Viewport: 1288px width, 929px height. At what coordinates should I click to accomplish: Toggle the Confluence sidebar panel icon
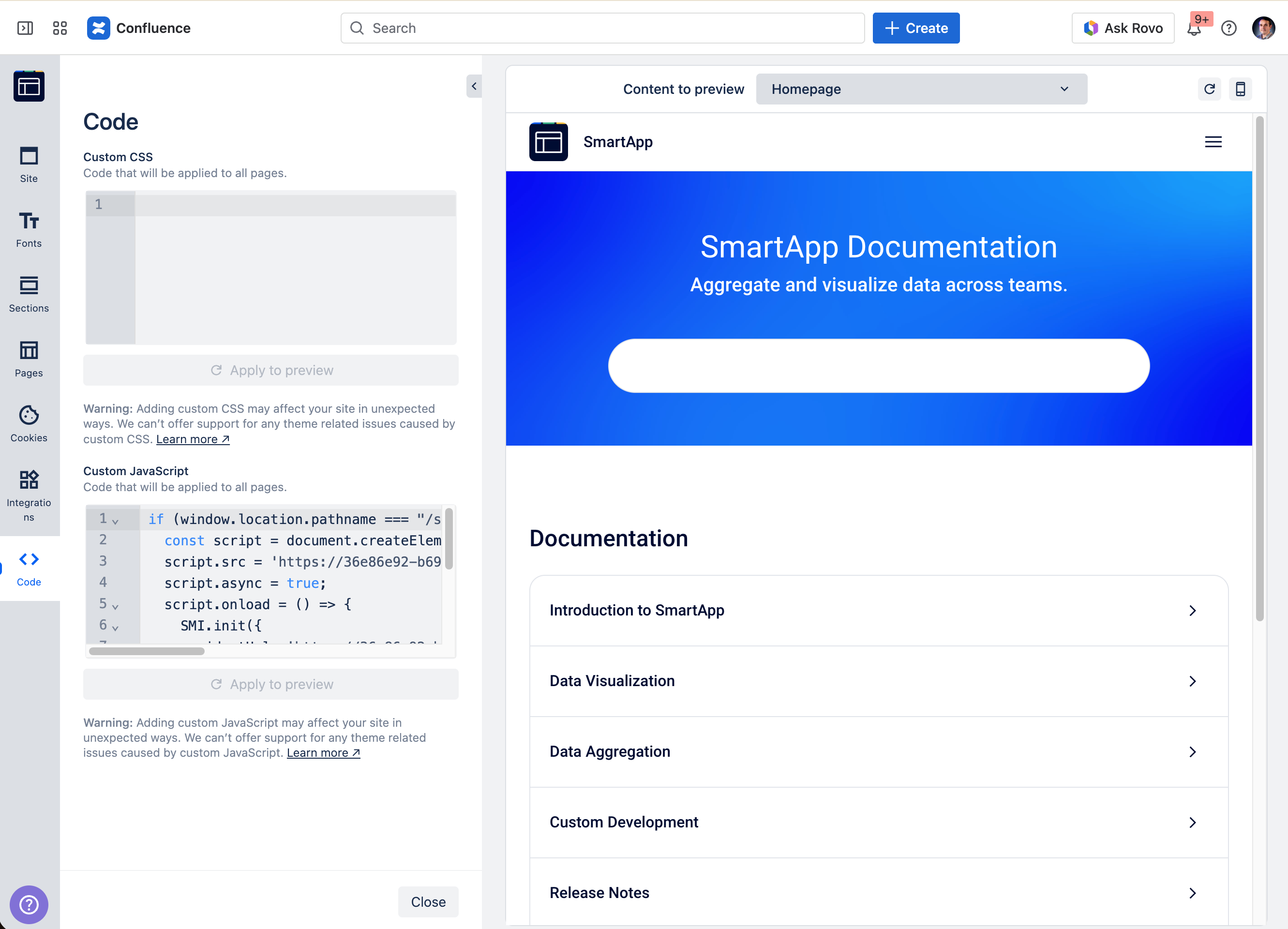[x=25, y=28]
